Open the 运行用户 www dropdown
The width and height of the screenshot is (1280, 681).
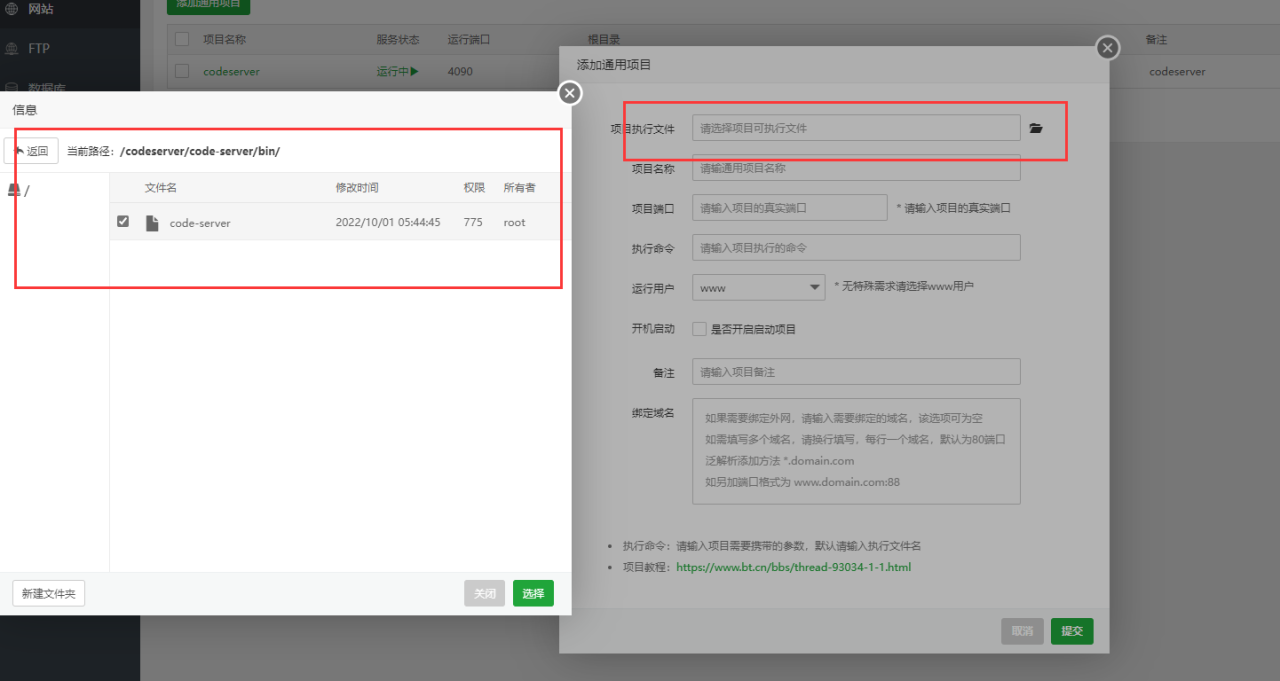tap(758, 286)
